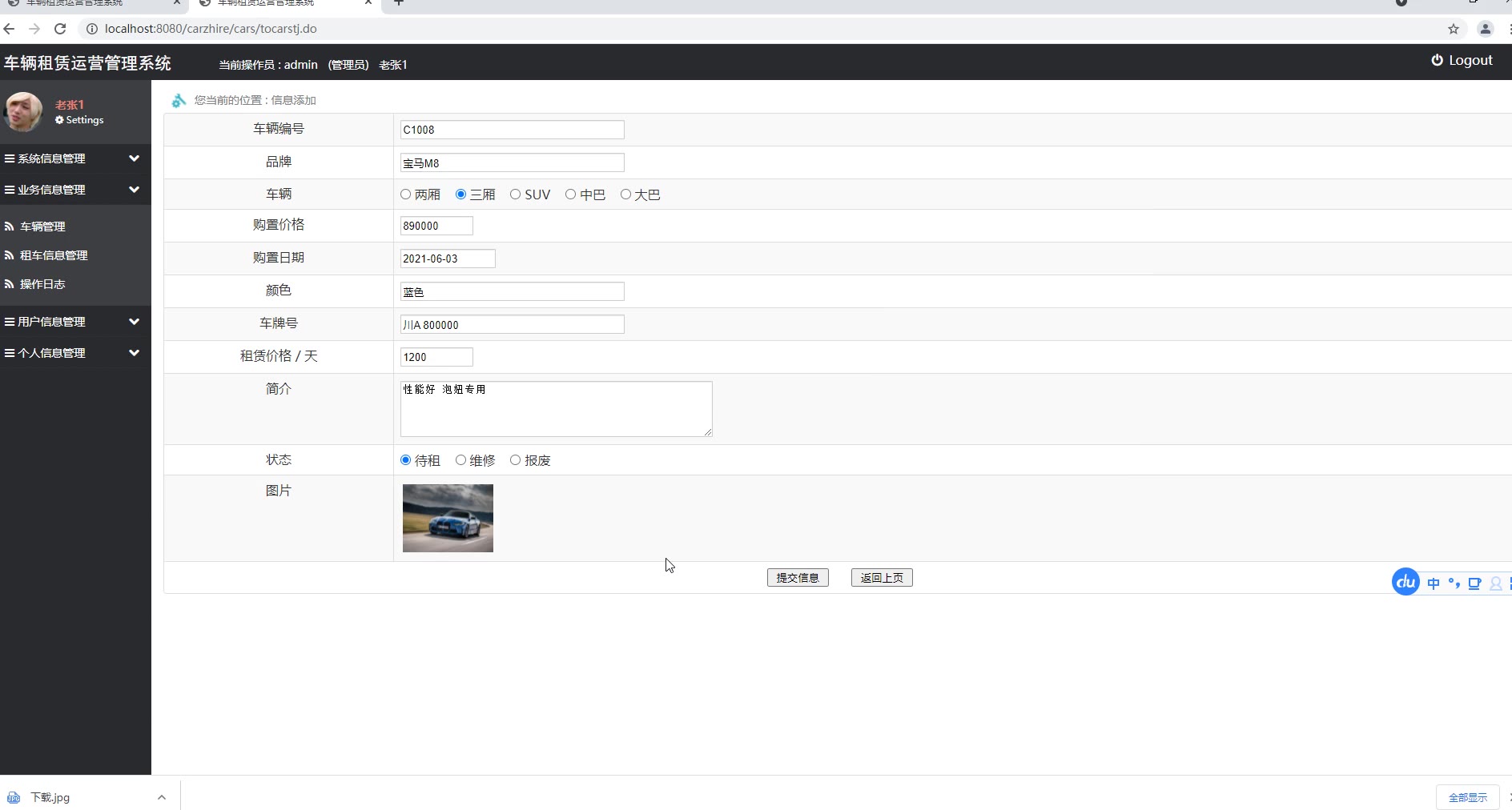
Task: Click the IME user account icon
Action: tap(1495, 583)
